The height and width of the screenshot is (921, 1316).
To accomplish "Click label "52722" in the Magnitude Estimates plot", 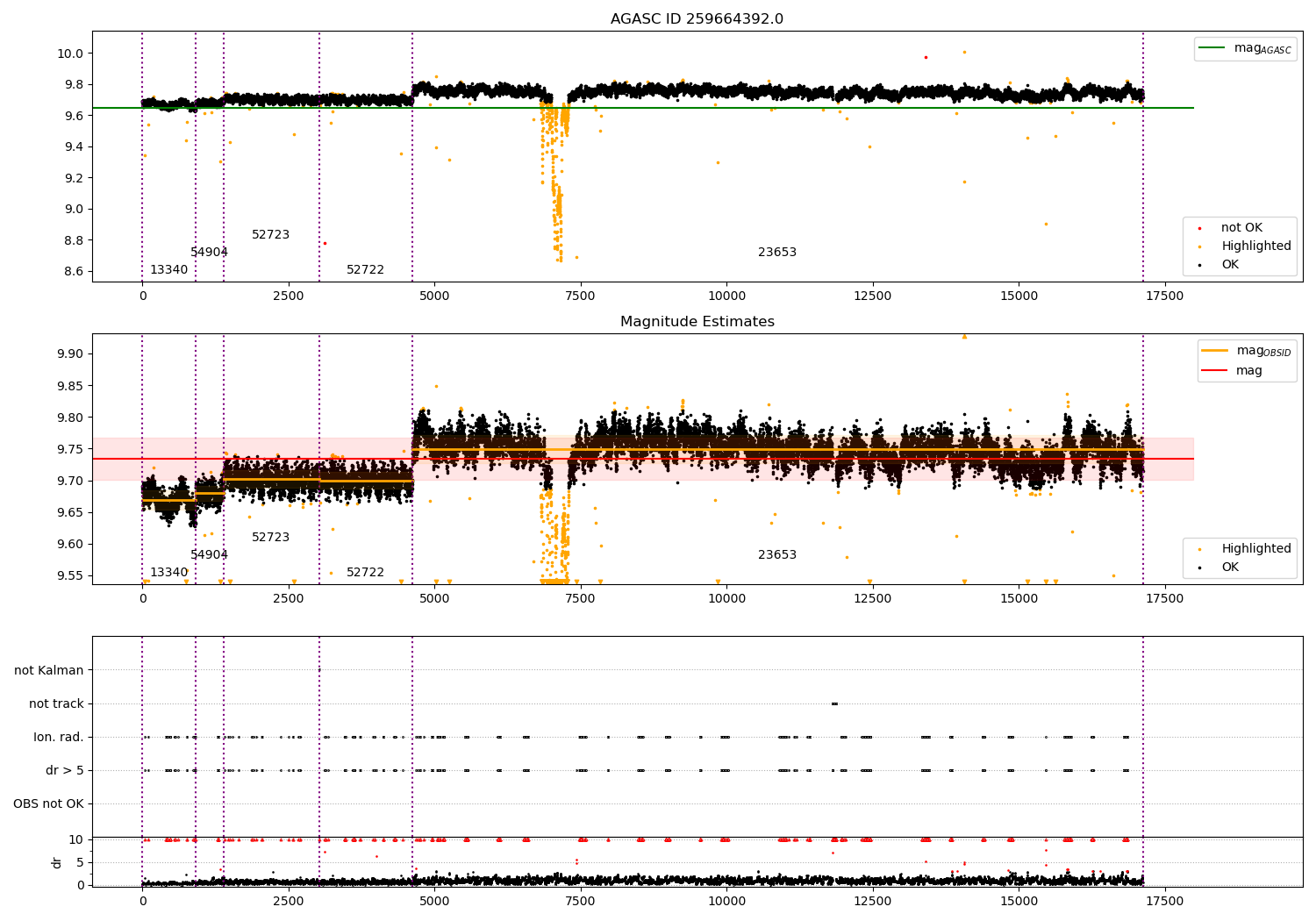I will coord(365,573).
